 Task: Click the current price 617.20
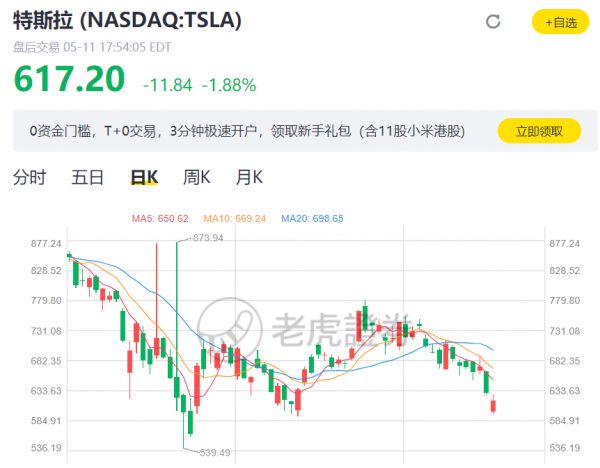click(69, 79)
